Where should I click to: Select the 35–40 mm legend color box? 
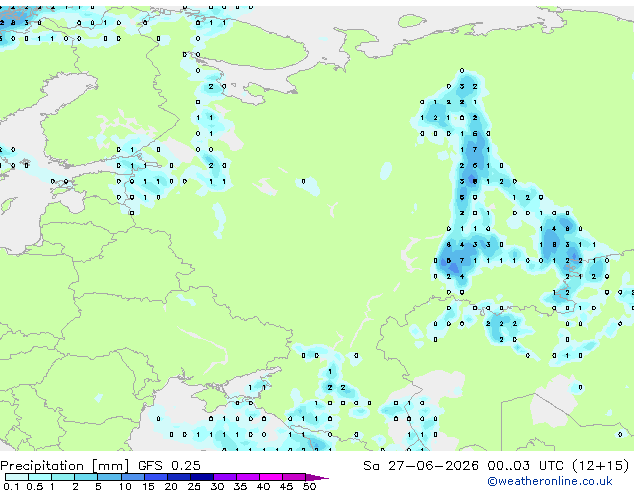pyautogui.click(x=248, y=477)
